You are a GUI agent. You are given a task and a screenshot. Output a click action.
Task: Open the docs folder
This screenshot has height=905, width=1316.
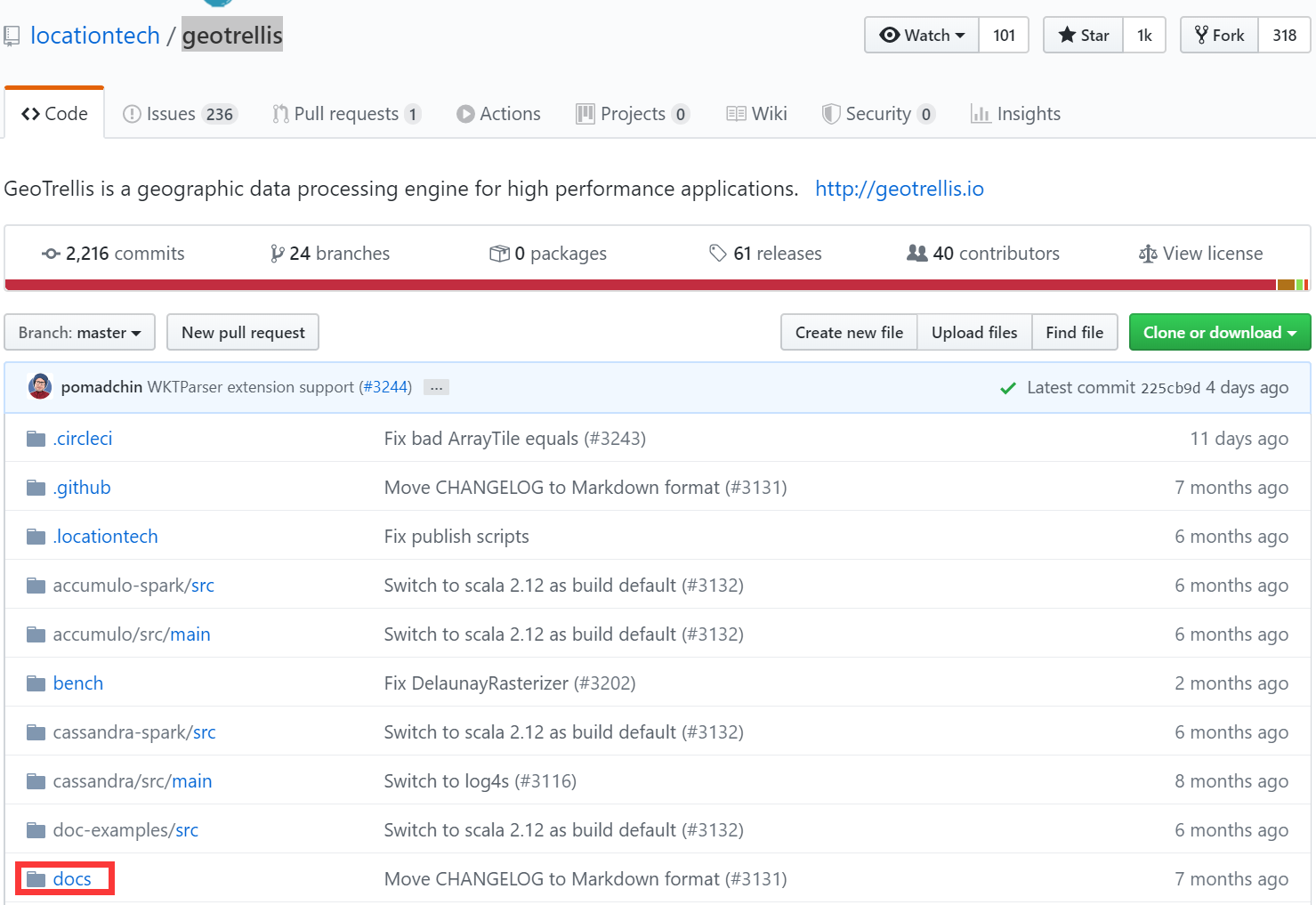click(x=72, y=879)
